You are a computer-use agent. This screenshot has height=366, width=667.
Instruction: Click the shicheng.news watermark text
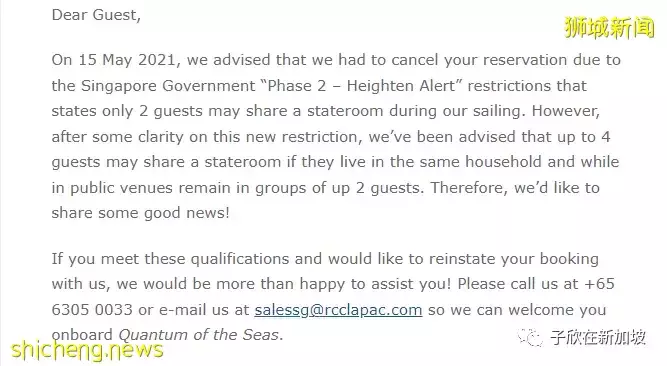[87, 350]
